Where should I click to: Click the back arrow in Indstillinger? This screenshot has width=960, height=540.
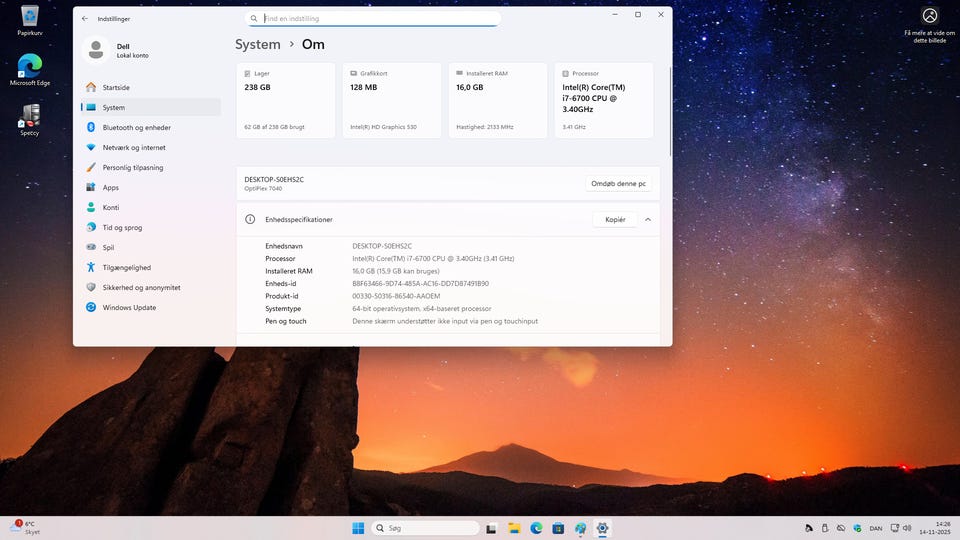point(85,18)
